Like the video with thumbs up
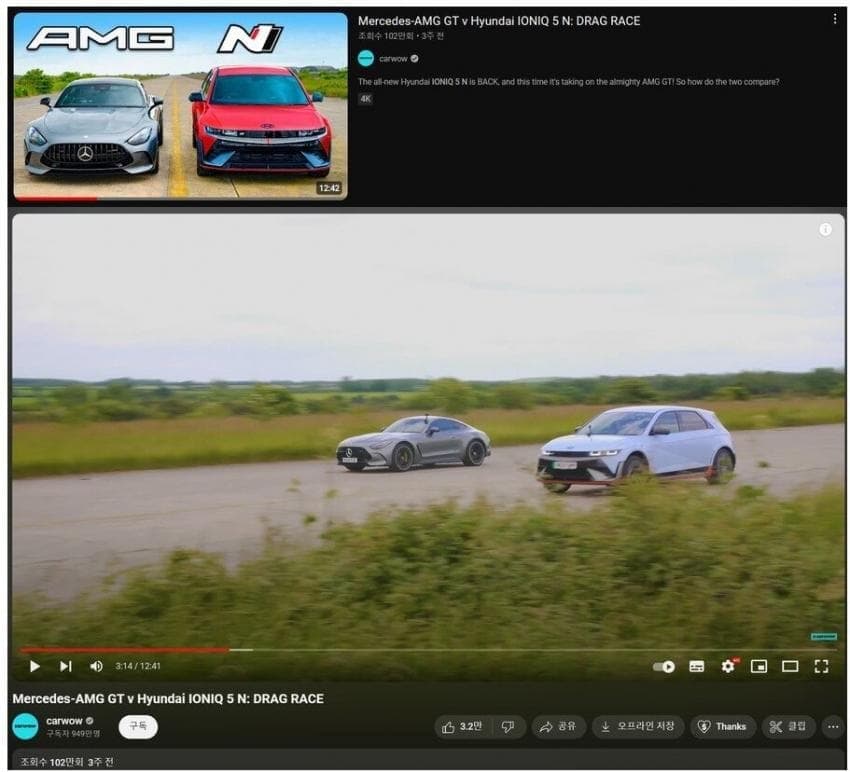The height and width of the screenshot is (772, 850). (x=462, y=727)
